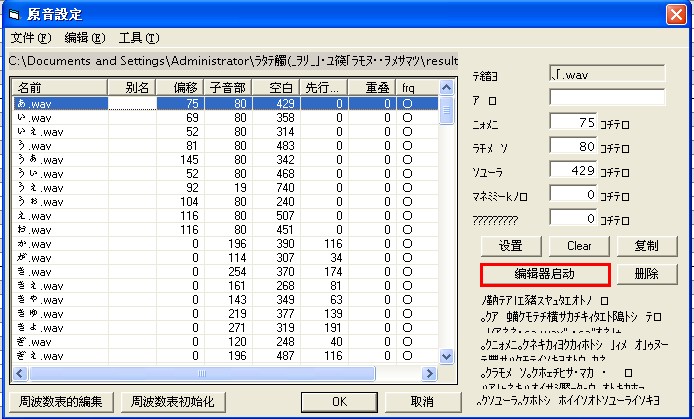Click the 设置 button
The image size is (694, 419).
coord(511,246)
